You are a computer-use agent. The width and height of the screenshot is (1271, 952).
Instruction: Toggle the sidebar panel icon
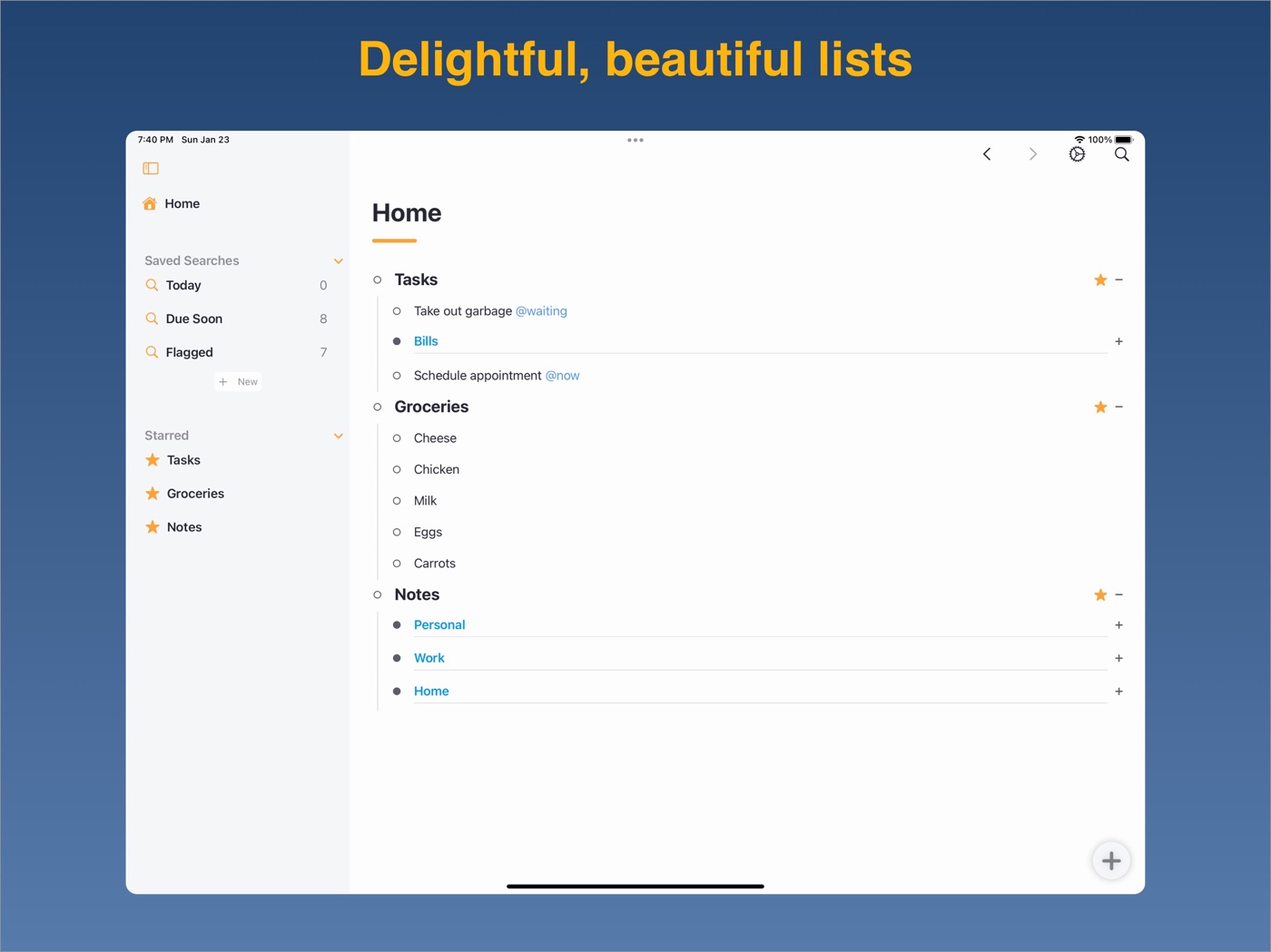pos(151,168)
